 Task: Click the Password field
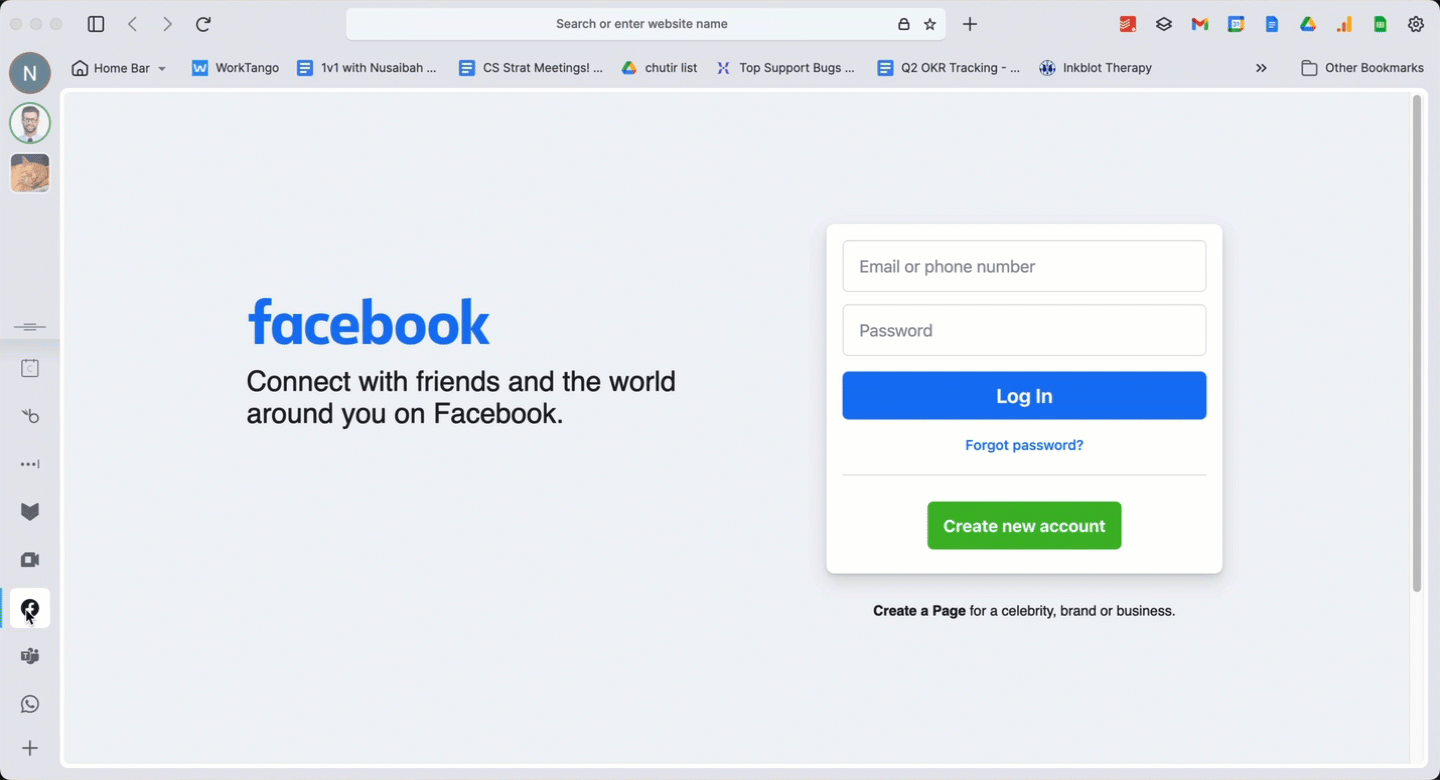click(x=1024, y=330)
